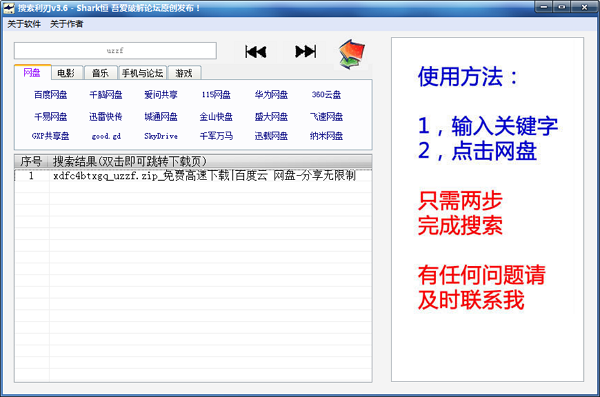Search using 千脑网盘
Image resolution: width=600 pixels, height=397 pixels.
[106, 95]
